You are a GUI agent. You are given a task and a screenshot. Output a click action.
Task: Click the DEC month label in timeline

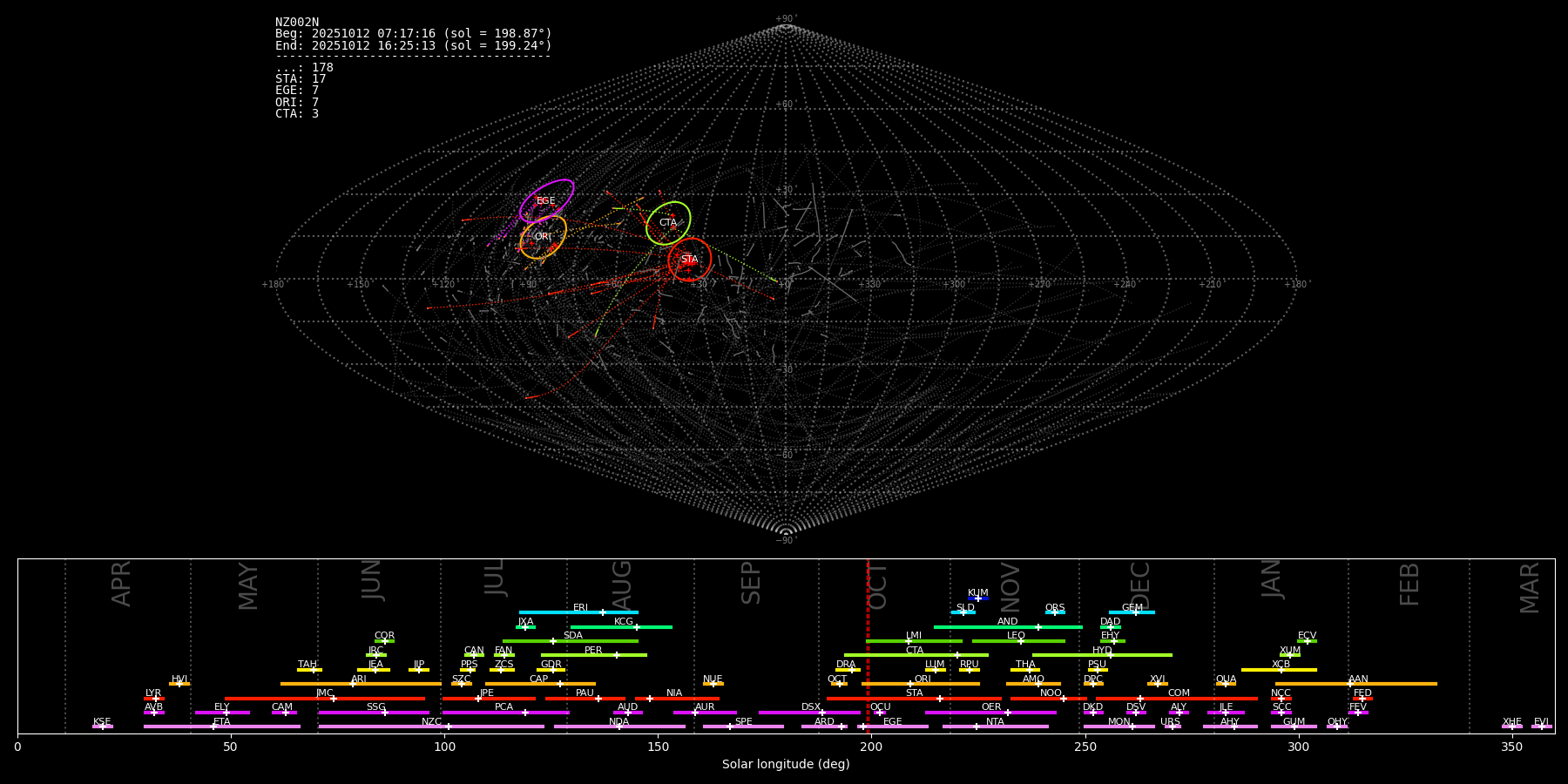point(1139,585)
